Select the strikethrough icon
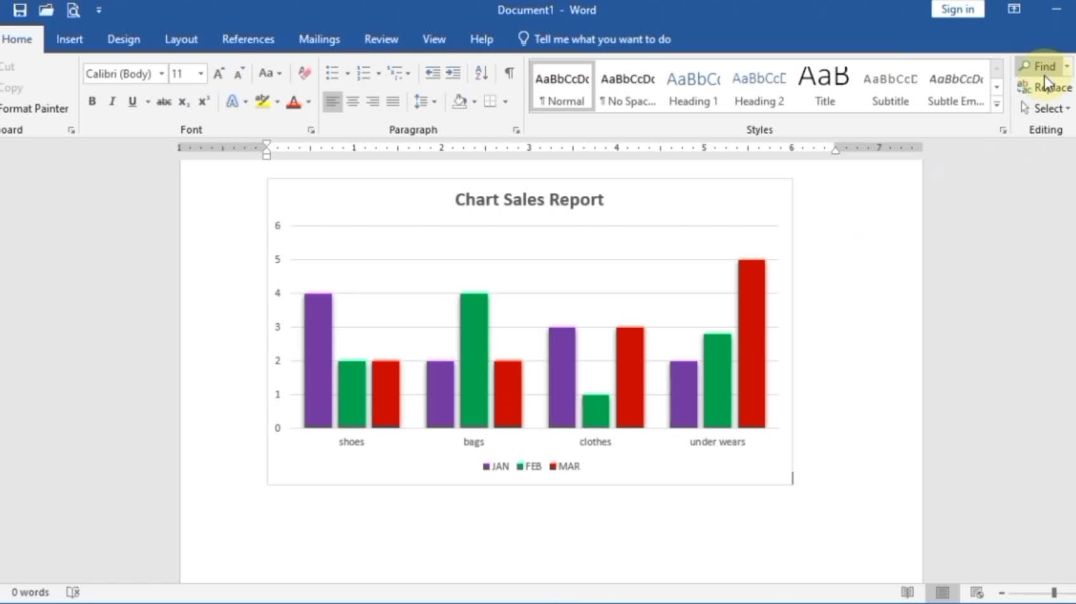Image resolution: width=1076 pixels, height=604 pixels. 163,101
